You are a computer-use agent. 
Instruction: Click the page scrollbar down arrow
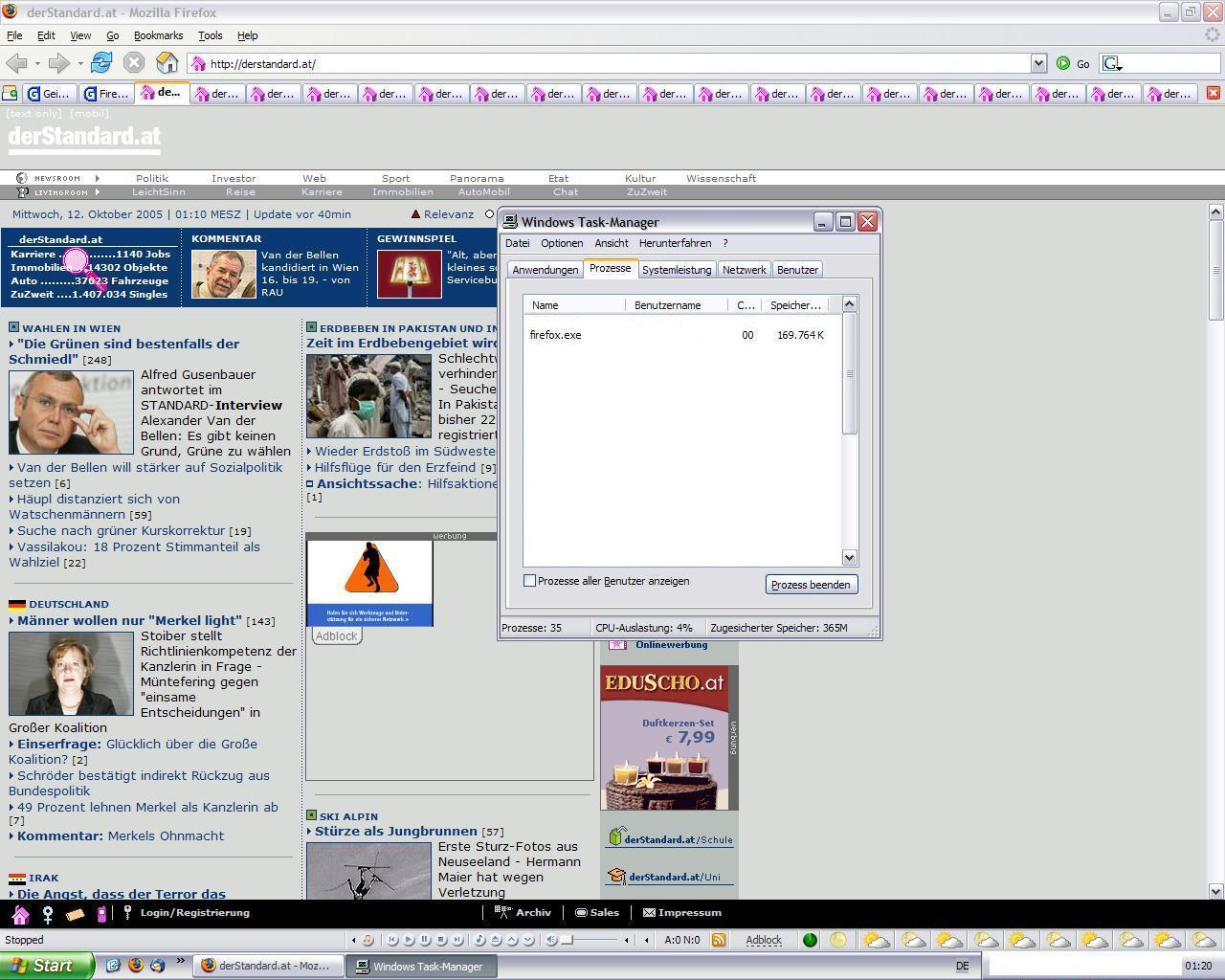pos(1216,891)
